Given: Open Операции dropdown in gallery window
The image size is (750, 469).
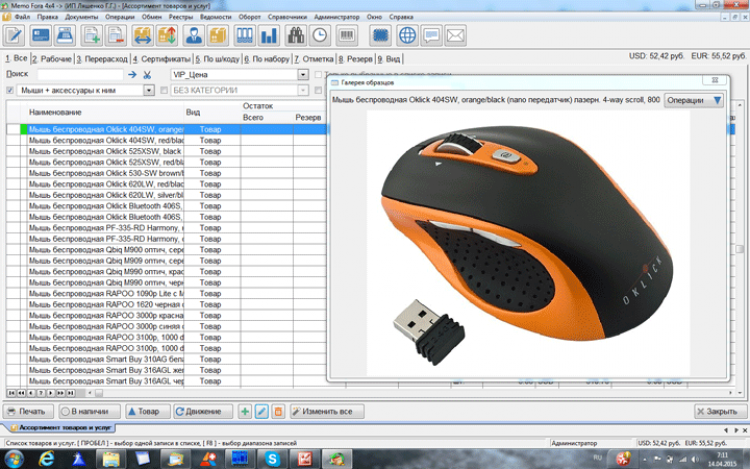Looking at the screenshot, I should [x=694, y=100].
